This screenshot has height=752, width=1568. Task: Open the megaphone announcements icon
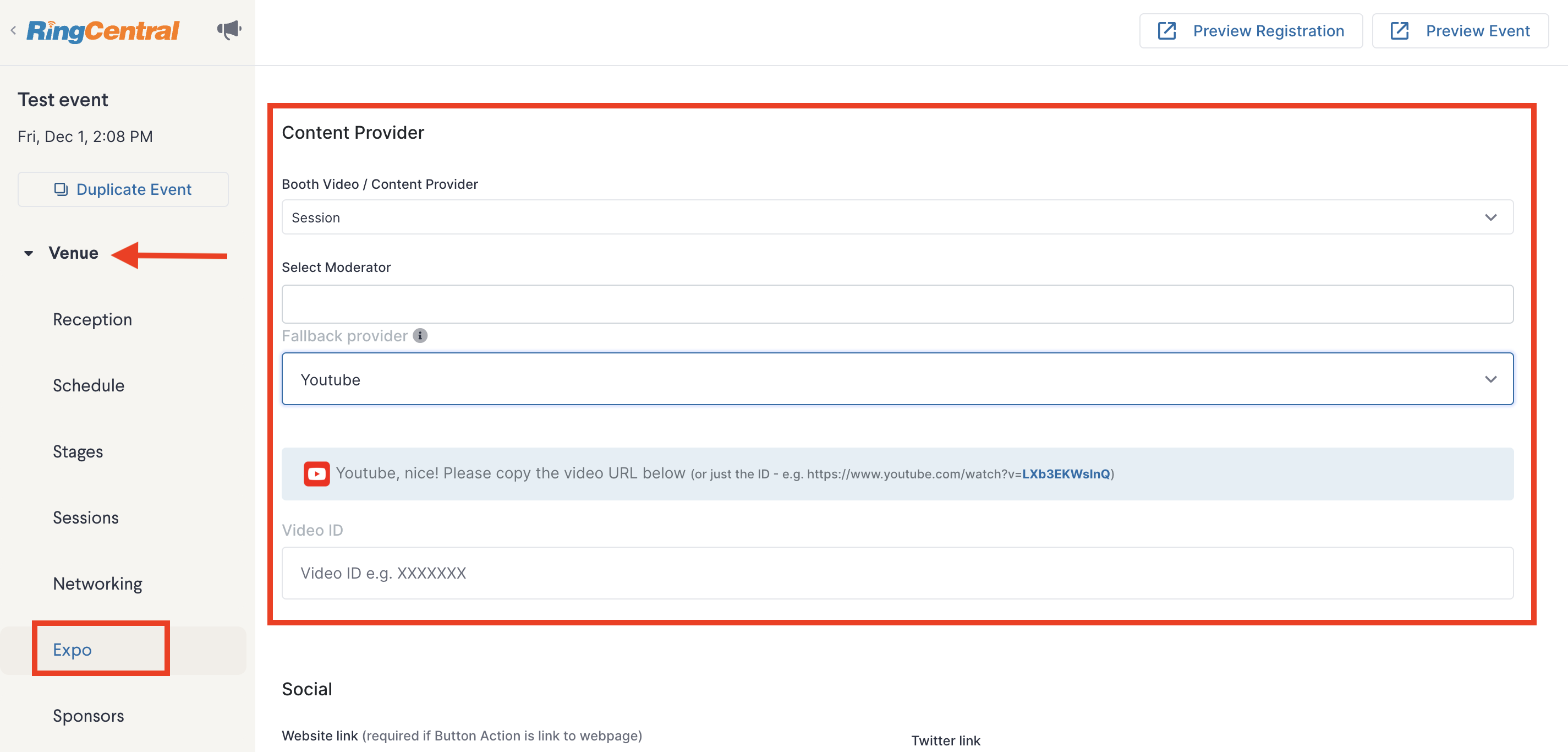(229, 30)
